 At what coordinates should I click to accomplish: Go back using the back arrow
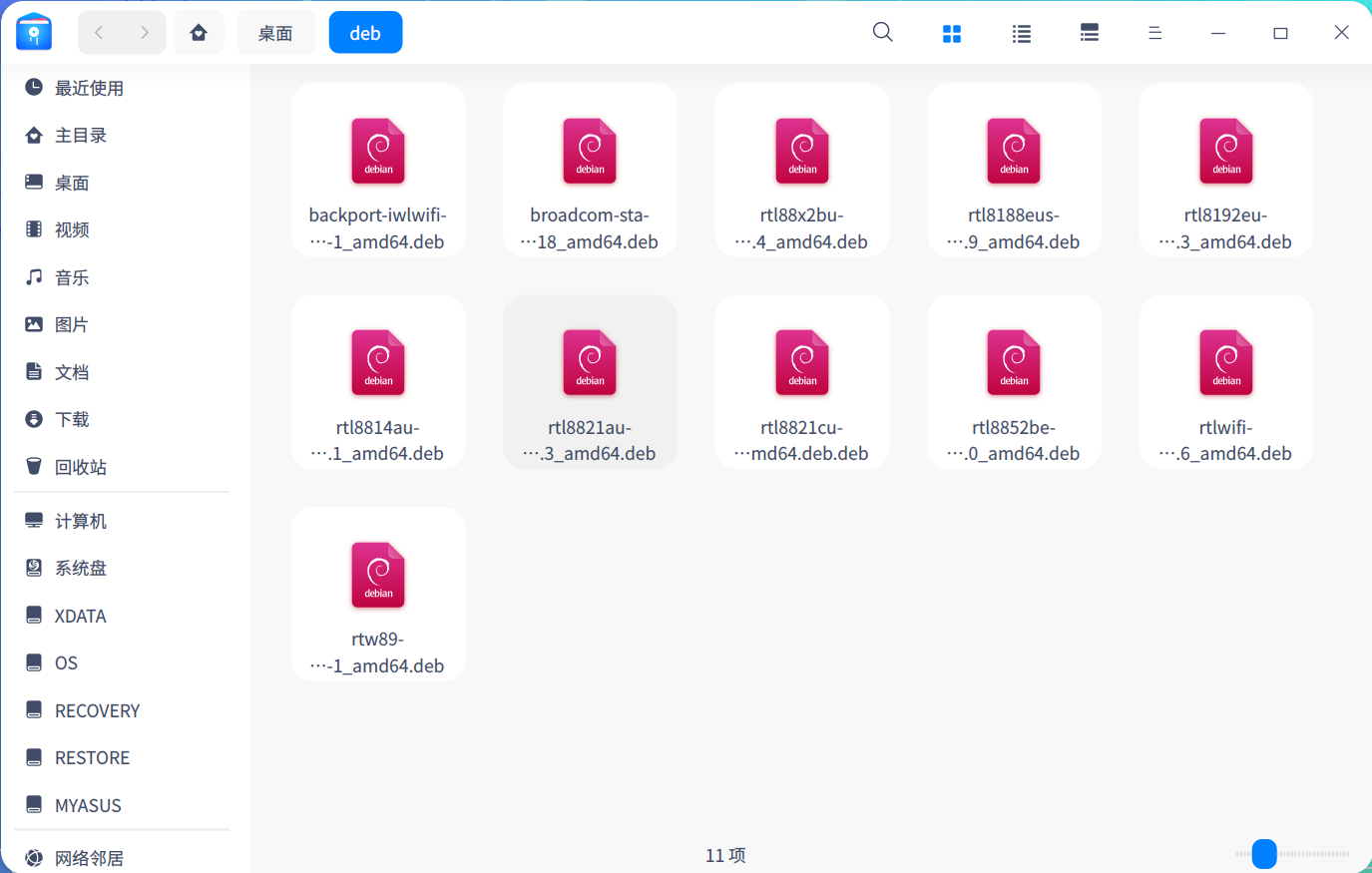click(98, 32)
